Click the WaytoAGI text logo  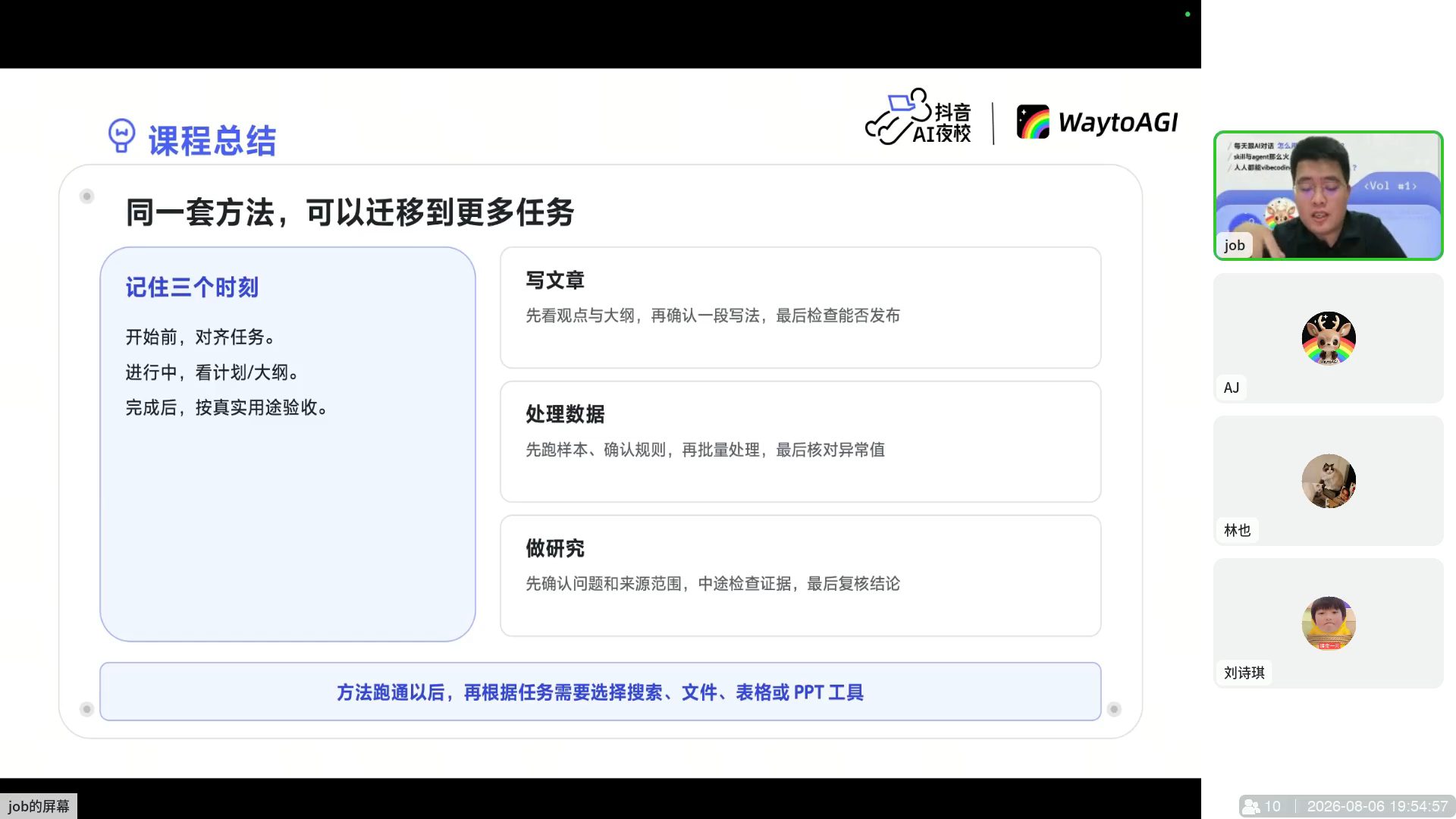coord(1118,122)
